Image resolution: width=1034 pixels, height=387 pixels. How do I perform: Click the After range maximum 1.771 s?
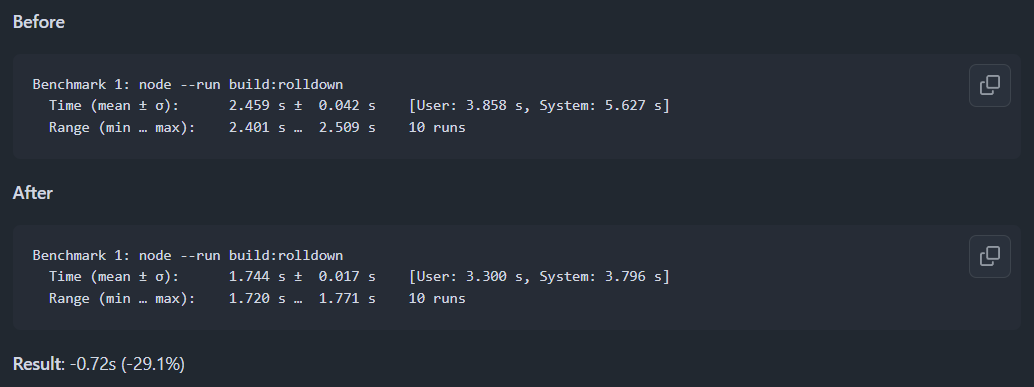tap(348, 298)
